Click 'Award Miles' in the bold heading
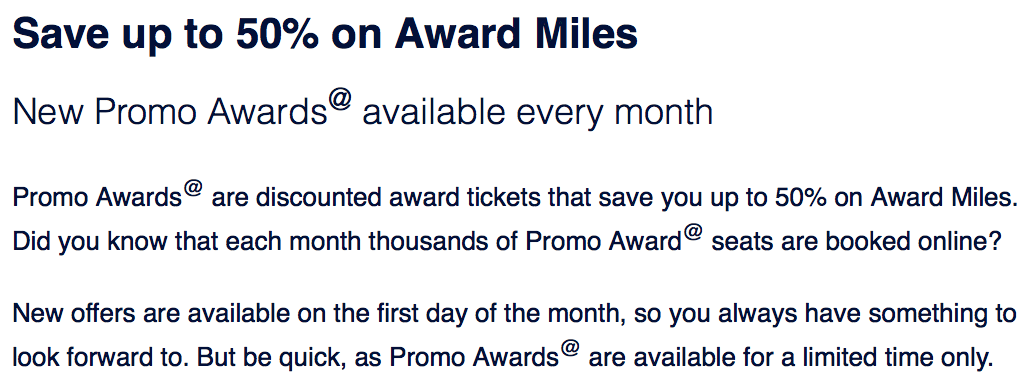 click(x=516, y=34)
